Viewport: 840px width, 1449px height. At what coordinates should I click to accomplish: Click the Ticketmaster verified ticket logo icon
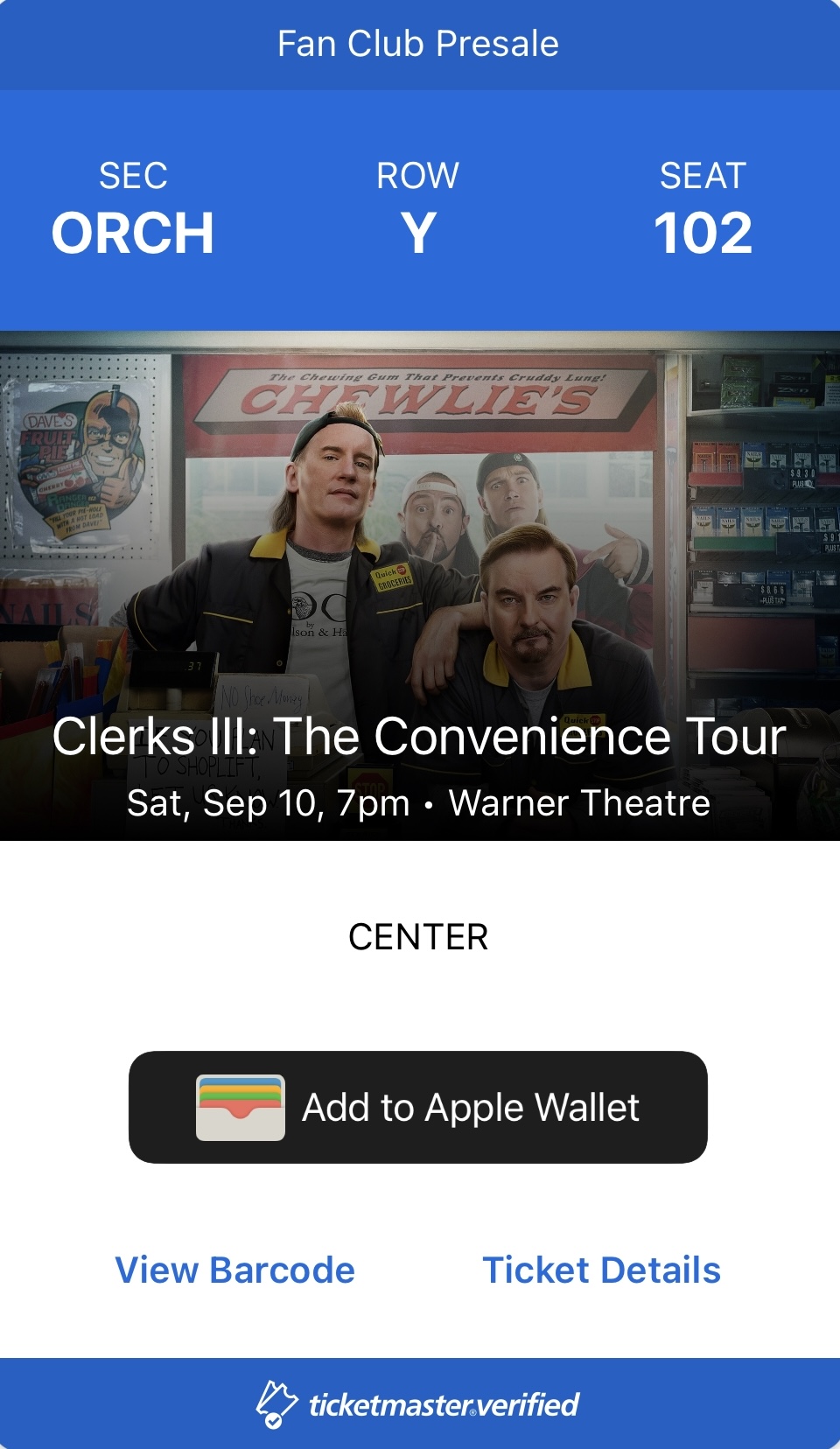click(276, 1404)
